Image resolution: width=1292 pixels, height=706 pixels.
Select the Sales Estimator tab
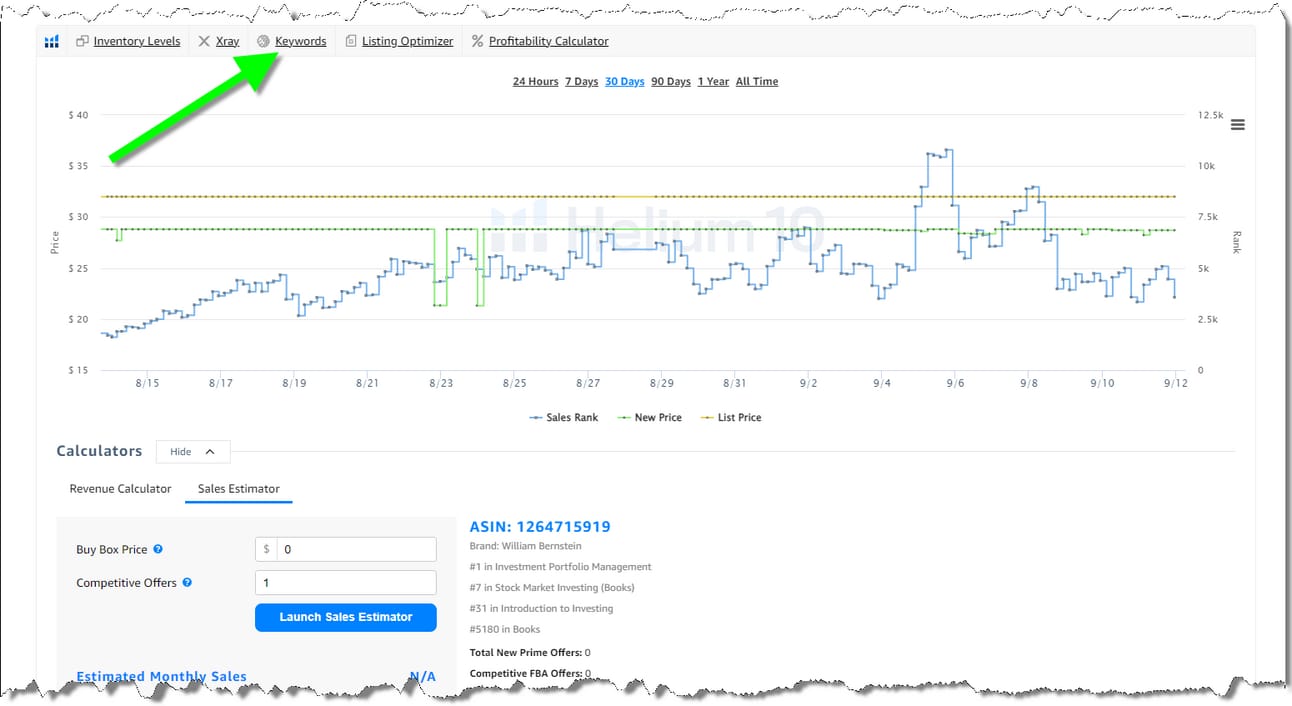point(239,489)
